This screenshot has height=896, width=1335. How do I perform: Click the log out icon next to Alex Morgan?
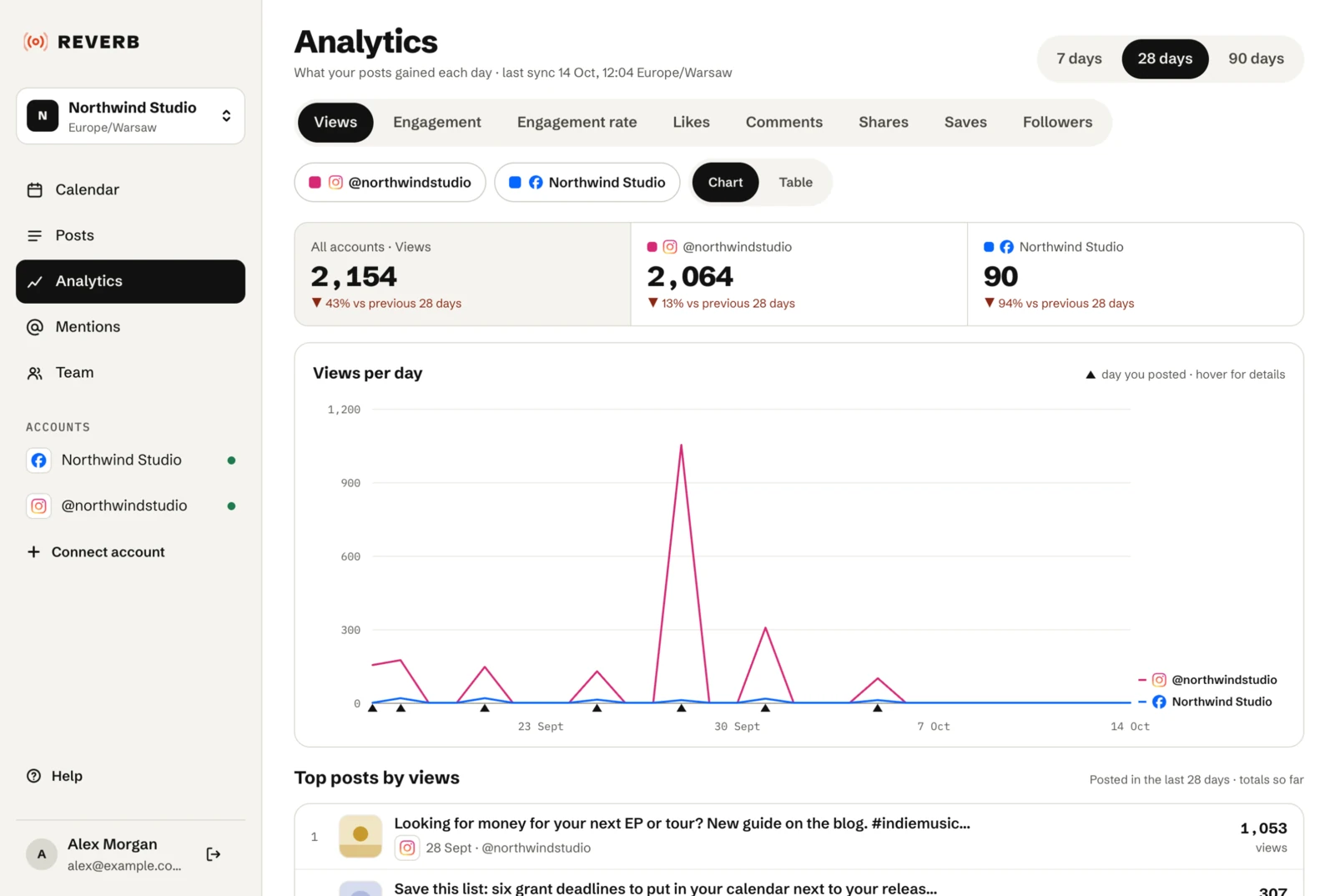pos(214,854)
